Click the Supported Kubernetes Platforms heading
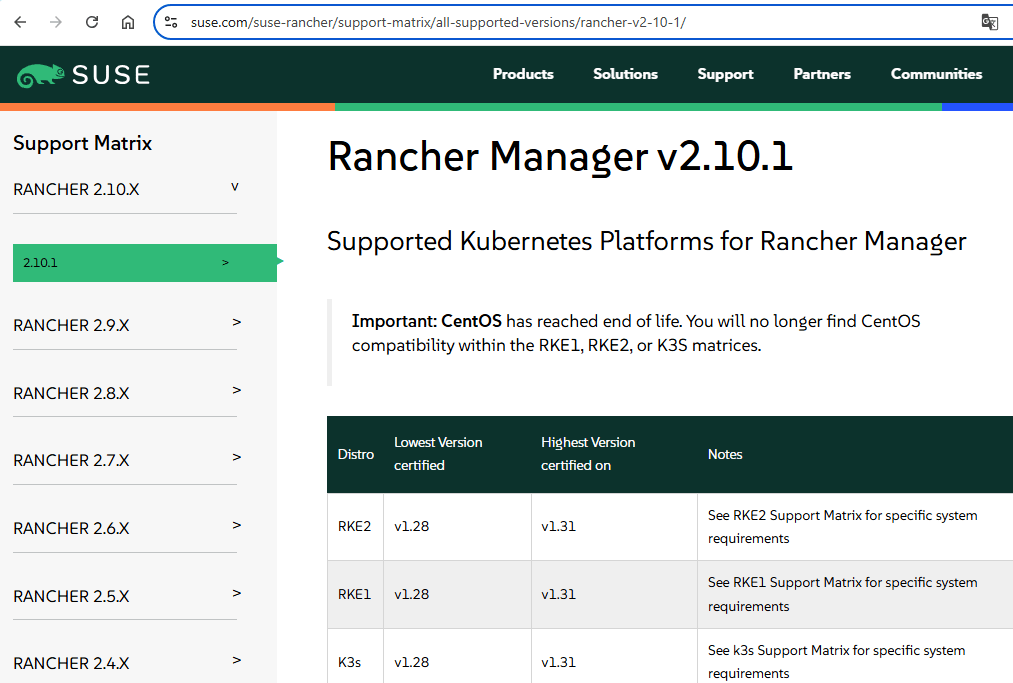Image resolution: width=1013 pixels, height=683 pixels. [647, 242]
